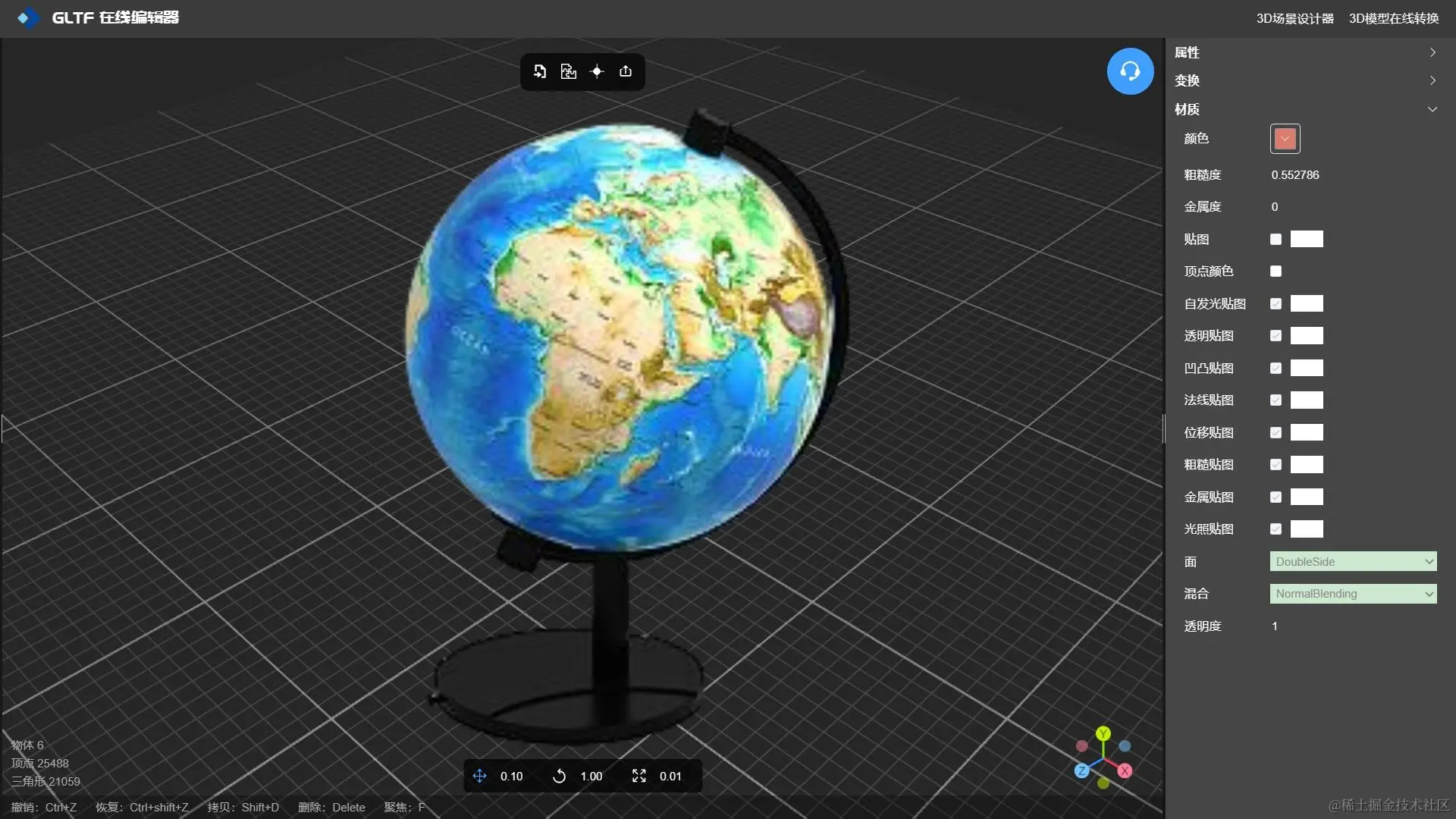Click the move snap icon in bottom bar

pos(479,776)
